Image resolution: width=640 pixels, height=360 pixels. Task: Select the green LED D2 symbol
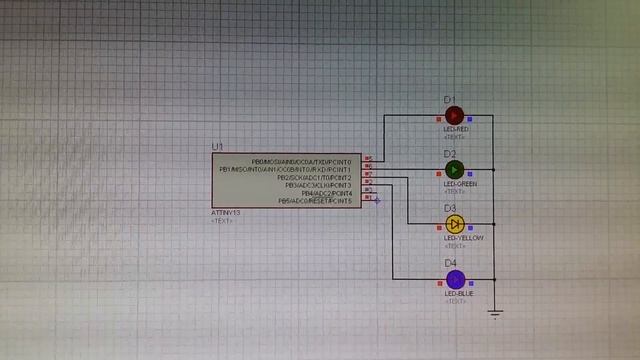pos(454,170)
